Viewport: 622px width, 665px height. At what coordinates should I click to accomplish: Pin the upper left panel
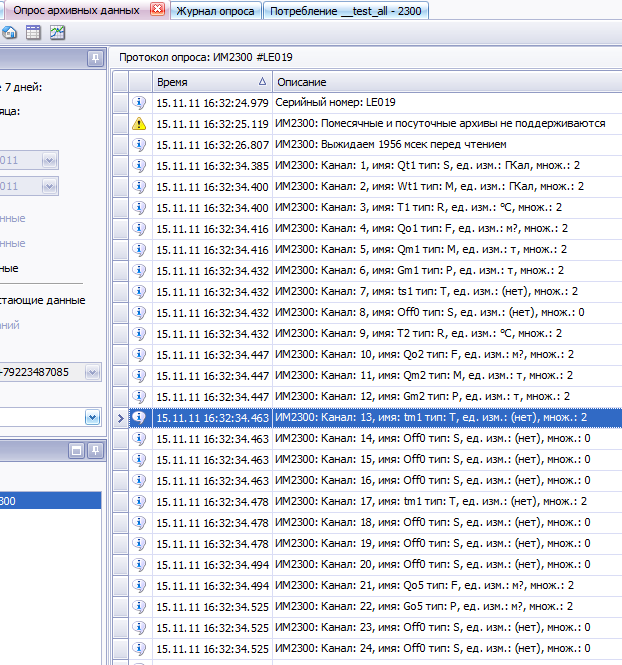(95, 58)
